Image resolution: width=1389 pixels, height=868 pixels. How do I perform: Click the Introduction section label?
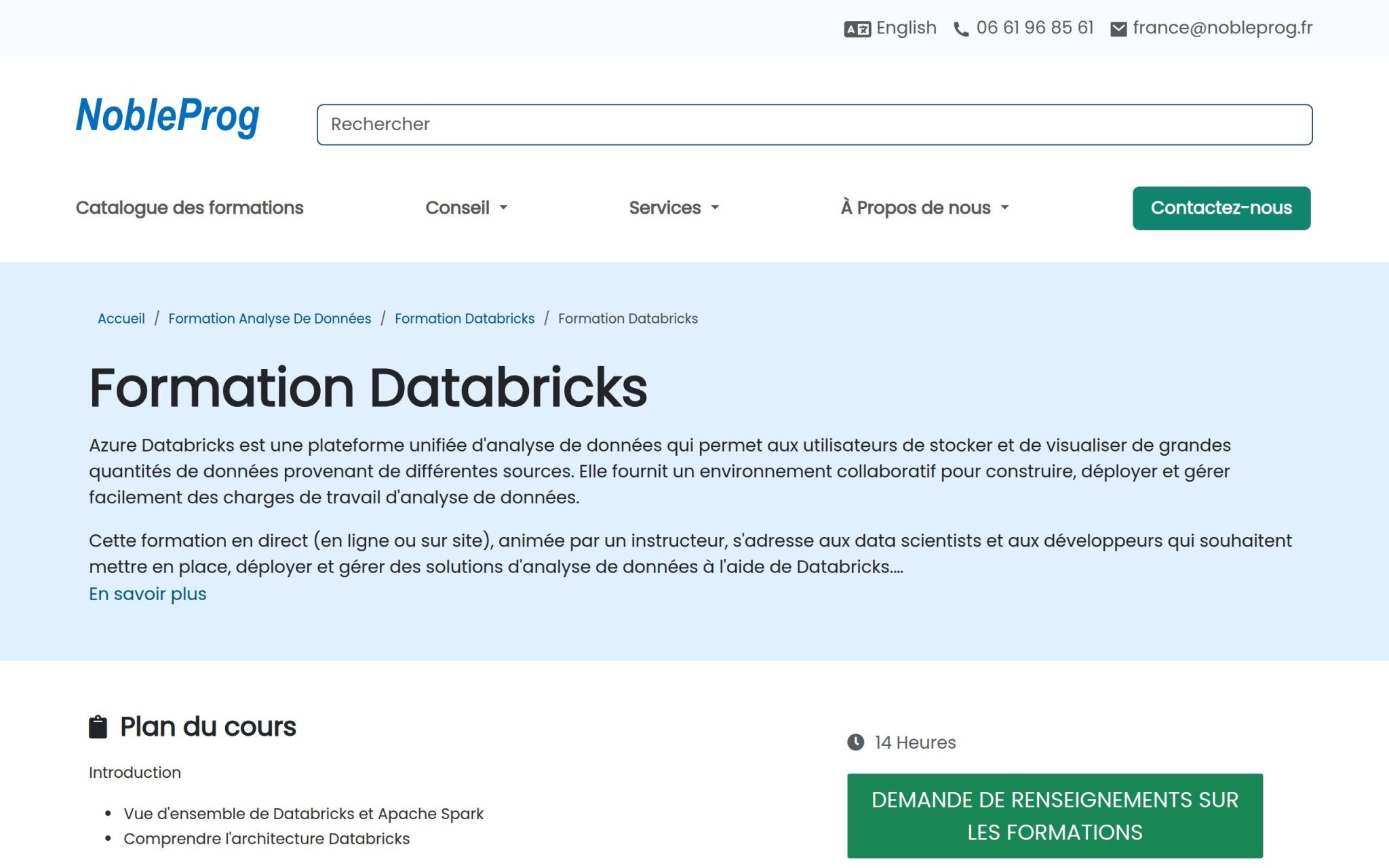(135, 772)
